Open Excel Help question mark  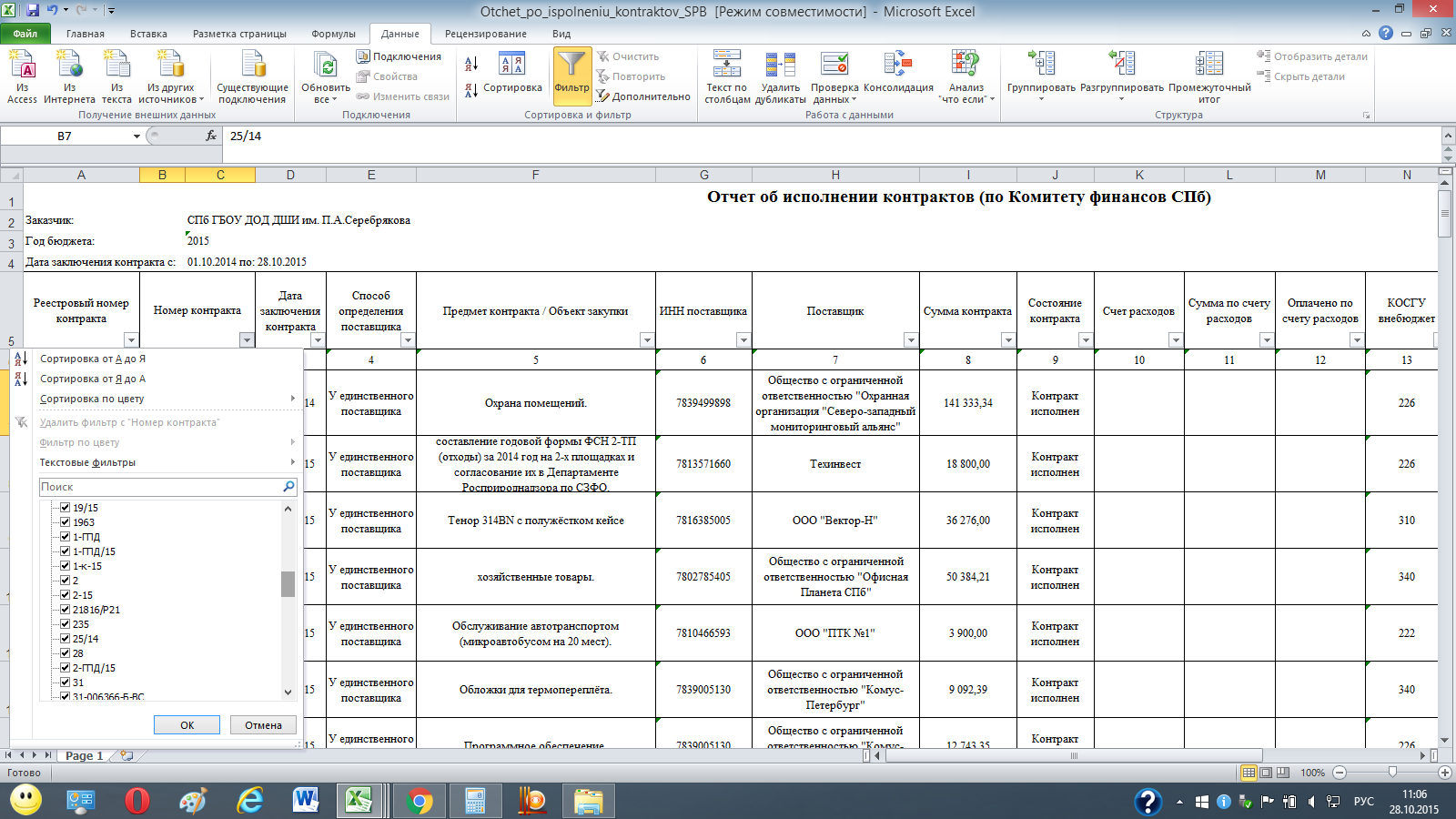click(1386, 33)
